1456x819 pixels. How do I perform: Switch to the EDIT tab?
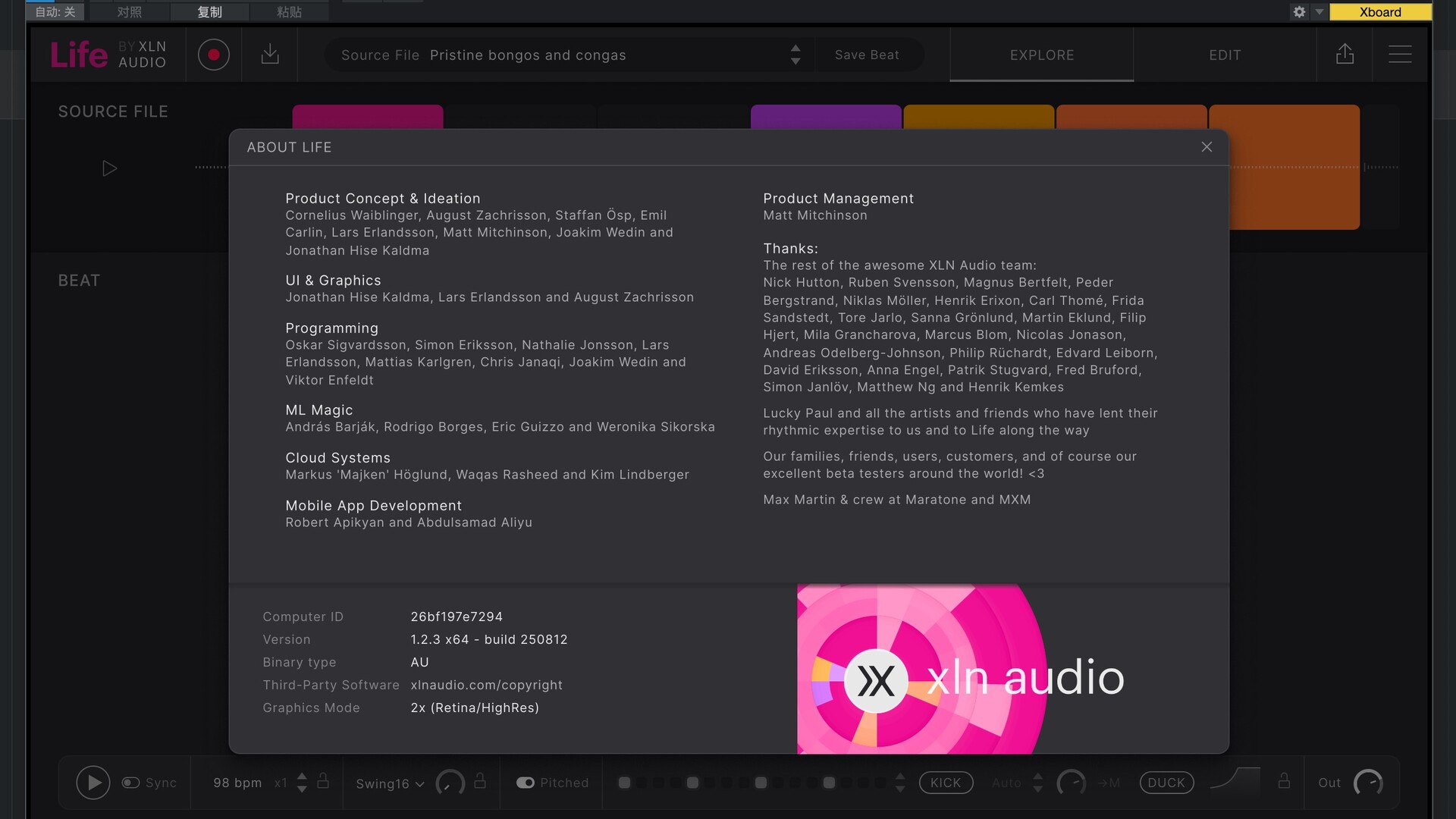pyautogui.click(x=1225, y=55)
